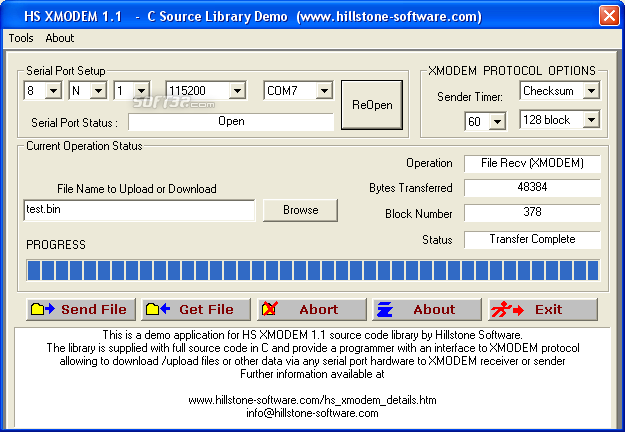Click the ReOpen button

coord(372,105)
